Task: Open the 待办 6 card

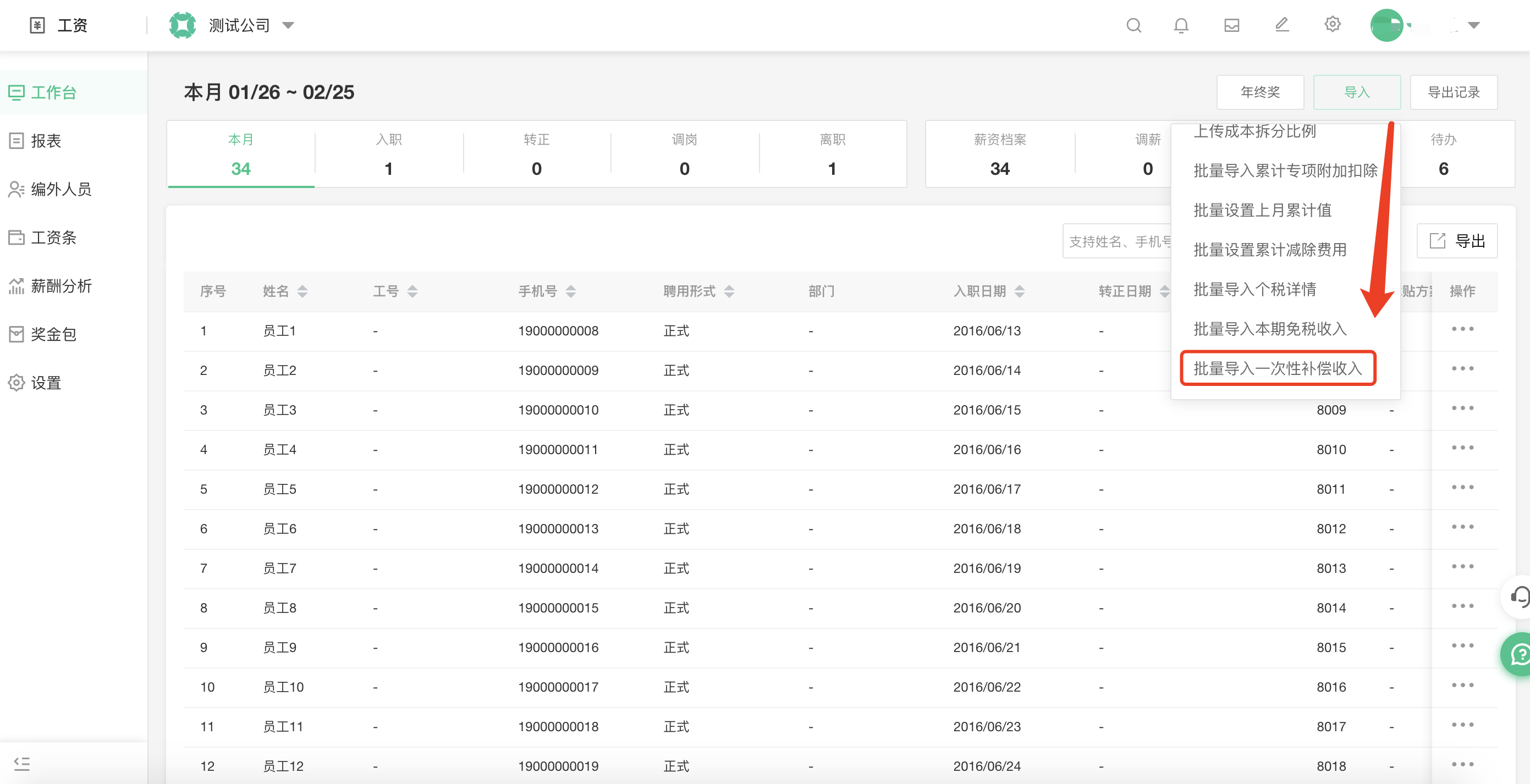Action: click(1443, 154)
